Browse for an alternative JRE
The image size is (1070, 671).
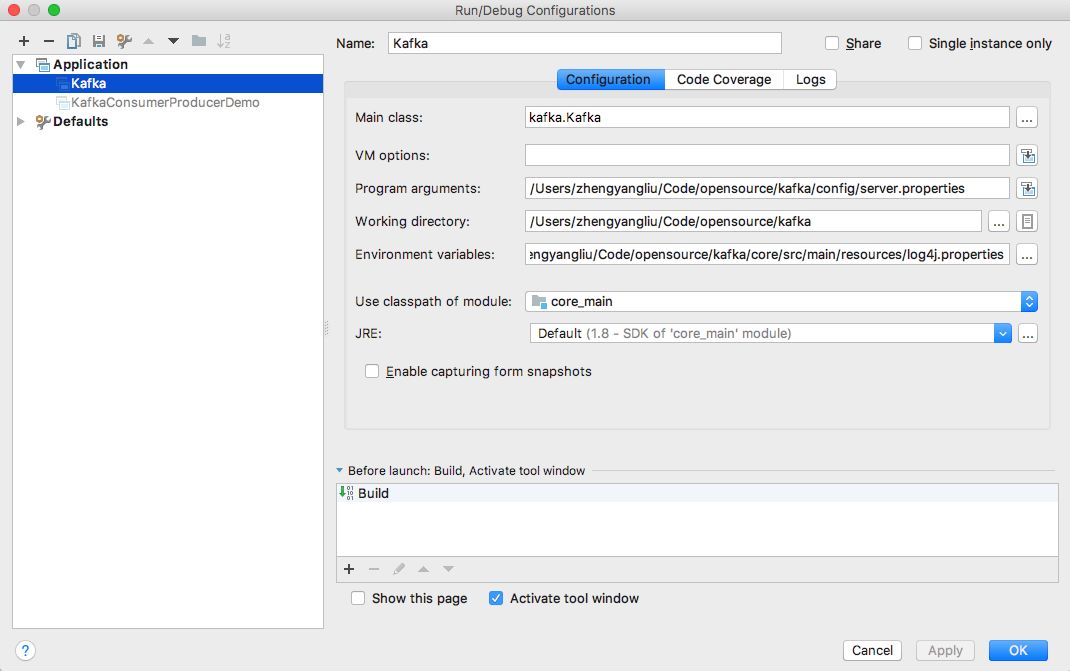(1028, 334)
